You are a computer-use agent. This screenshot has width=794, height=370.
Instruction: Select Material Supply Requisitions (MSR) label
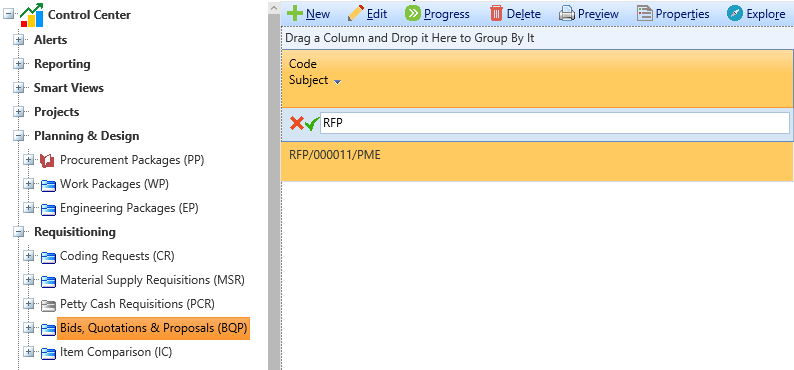[152, 280]
